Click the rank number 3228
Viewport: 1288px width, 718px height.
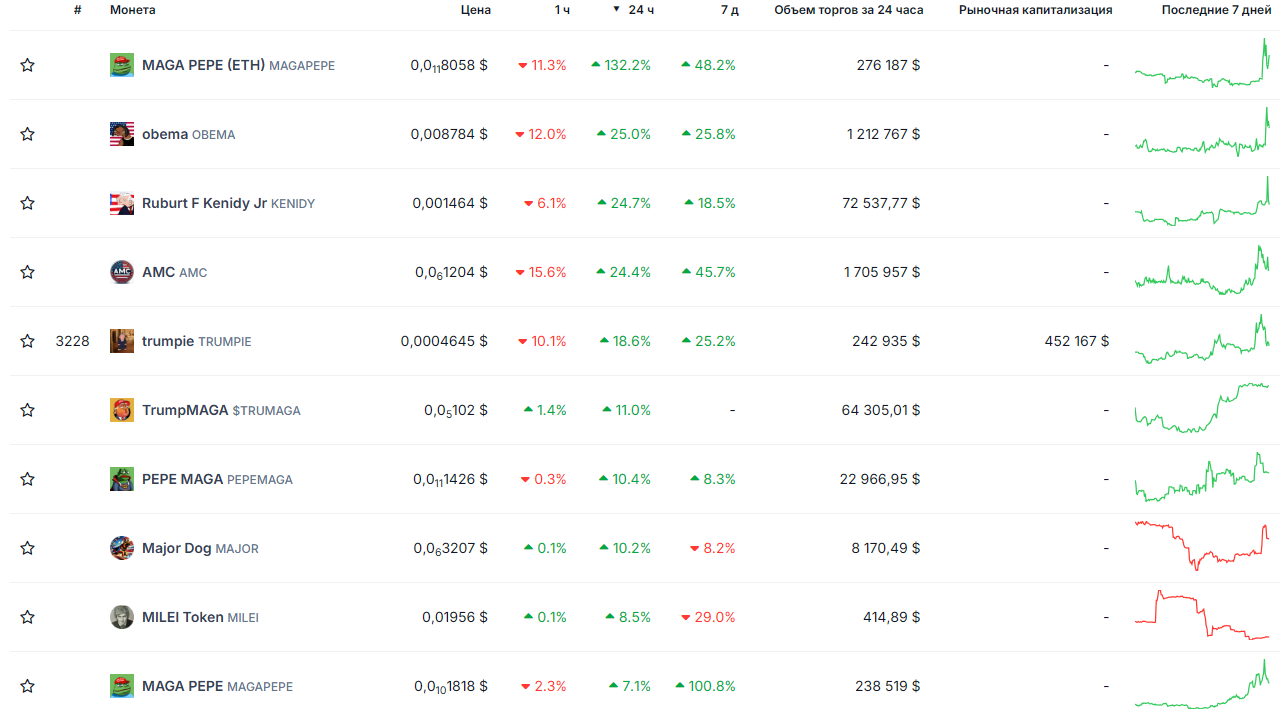tap(72, 341)
